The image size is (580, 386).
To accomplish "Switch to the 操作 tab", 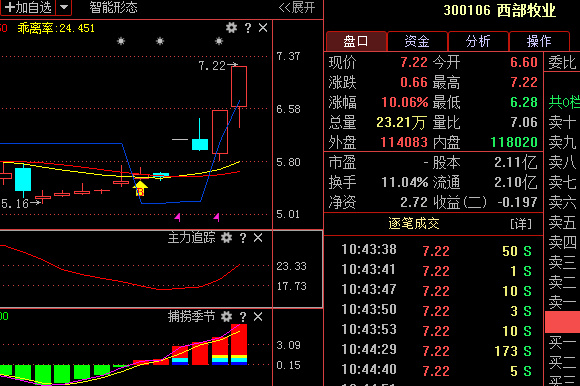I will pos(539,41).
